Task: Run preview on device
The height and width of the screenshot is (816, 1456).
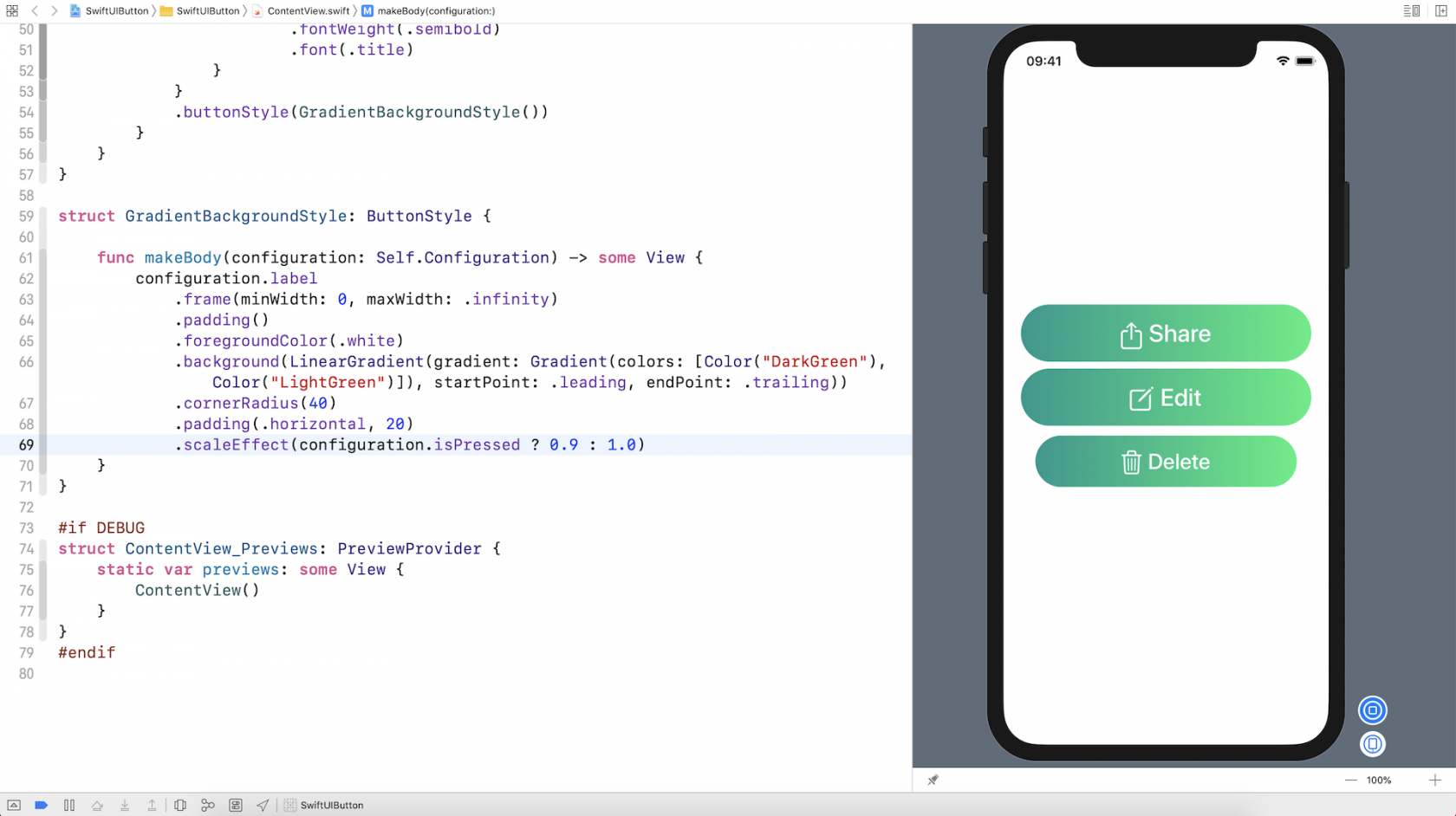Action: point(1372,744)
